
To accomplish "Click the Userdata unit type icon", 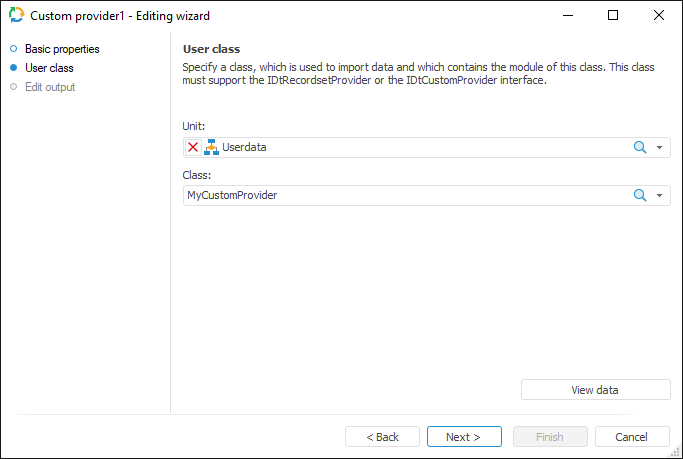I will click(211, 147).
